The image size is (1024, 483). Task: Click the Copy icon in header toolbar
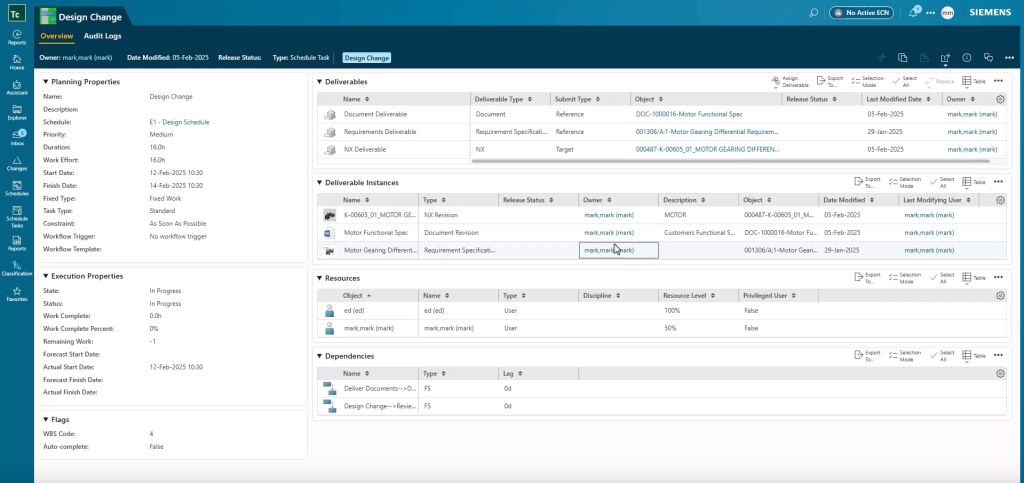point(903,57)
